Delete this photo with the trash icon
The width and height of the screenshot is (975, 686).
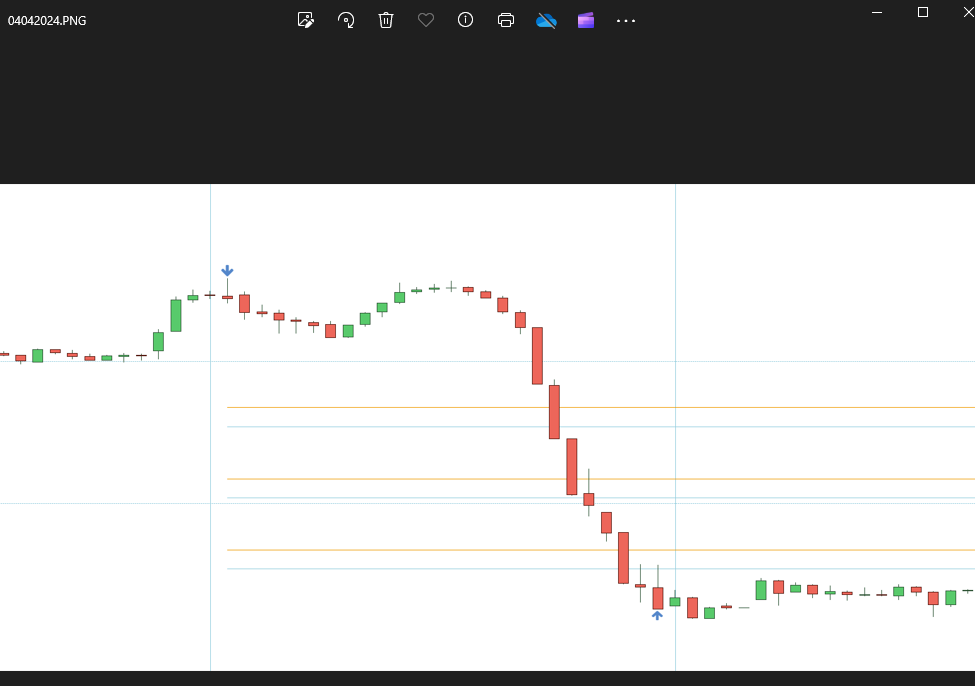386,20
